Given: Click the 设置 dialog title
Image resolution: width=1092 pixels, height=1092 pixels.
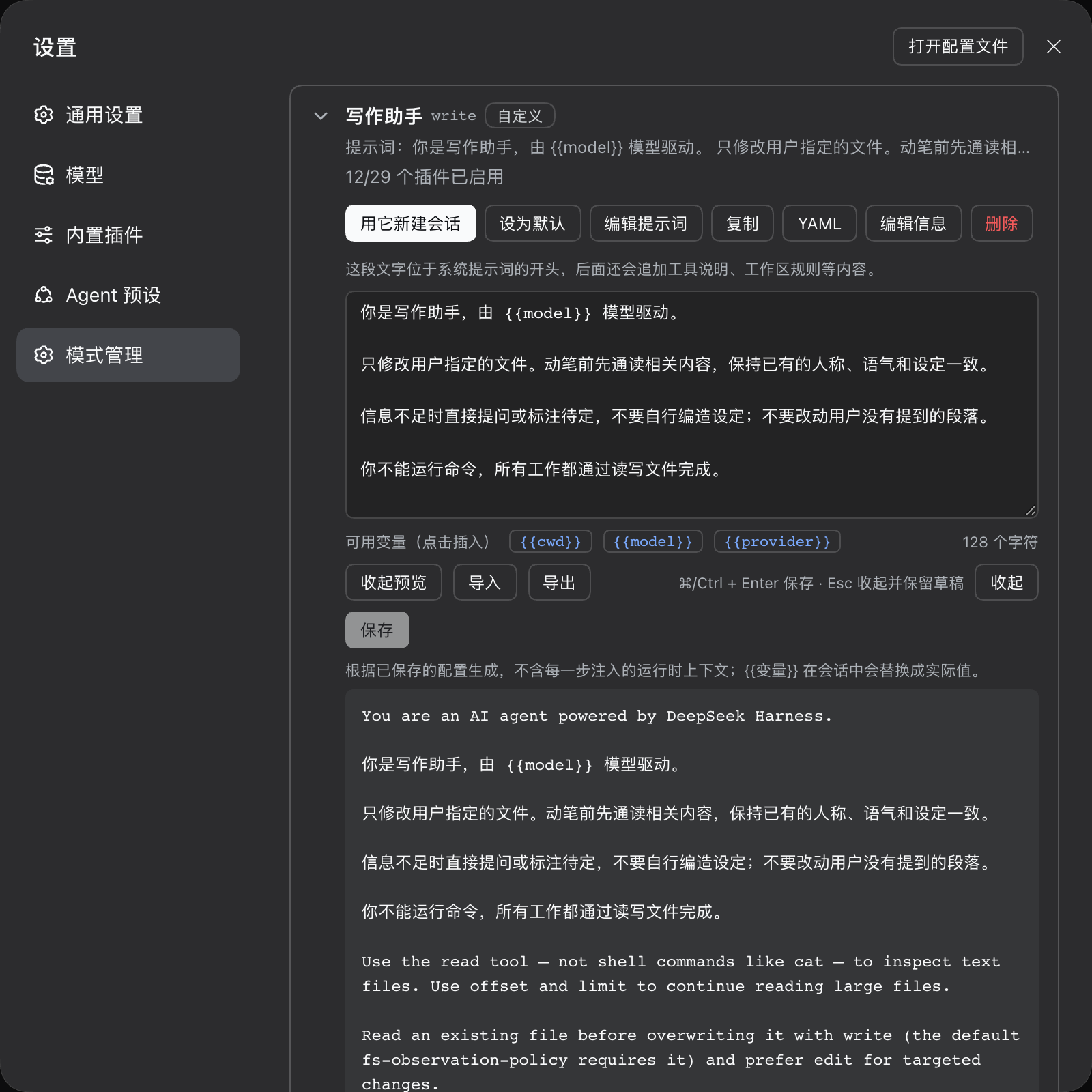Looking at the screenshot, I should pyautogui.click(x=55, y=47).
